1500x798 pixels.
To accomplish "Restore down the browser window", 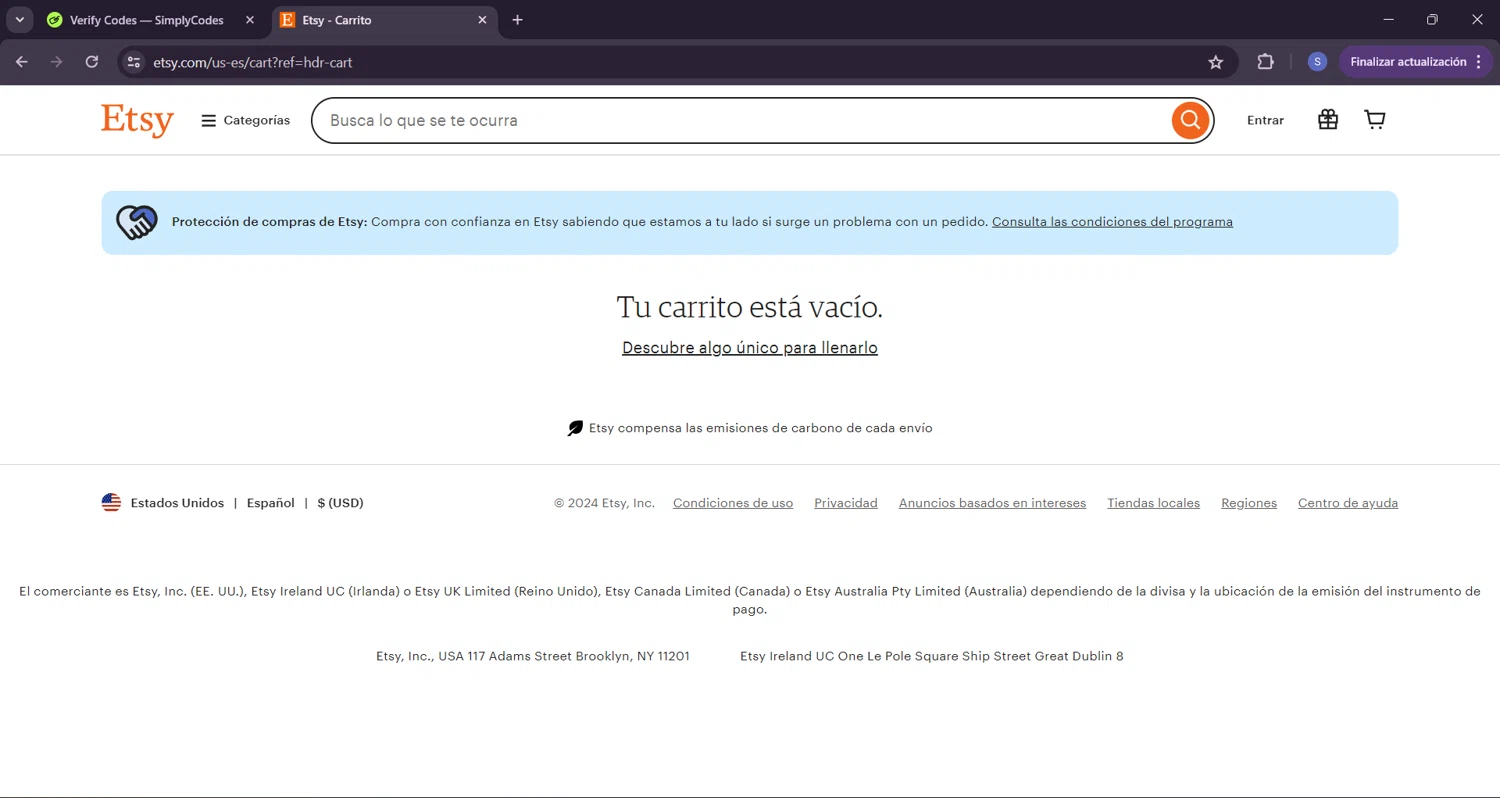I will click(1432, 20).
